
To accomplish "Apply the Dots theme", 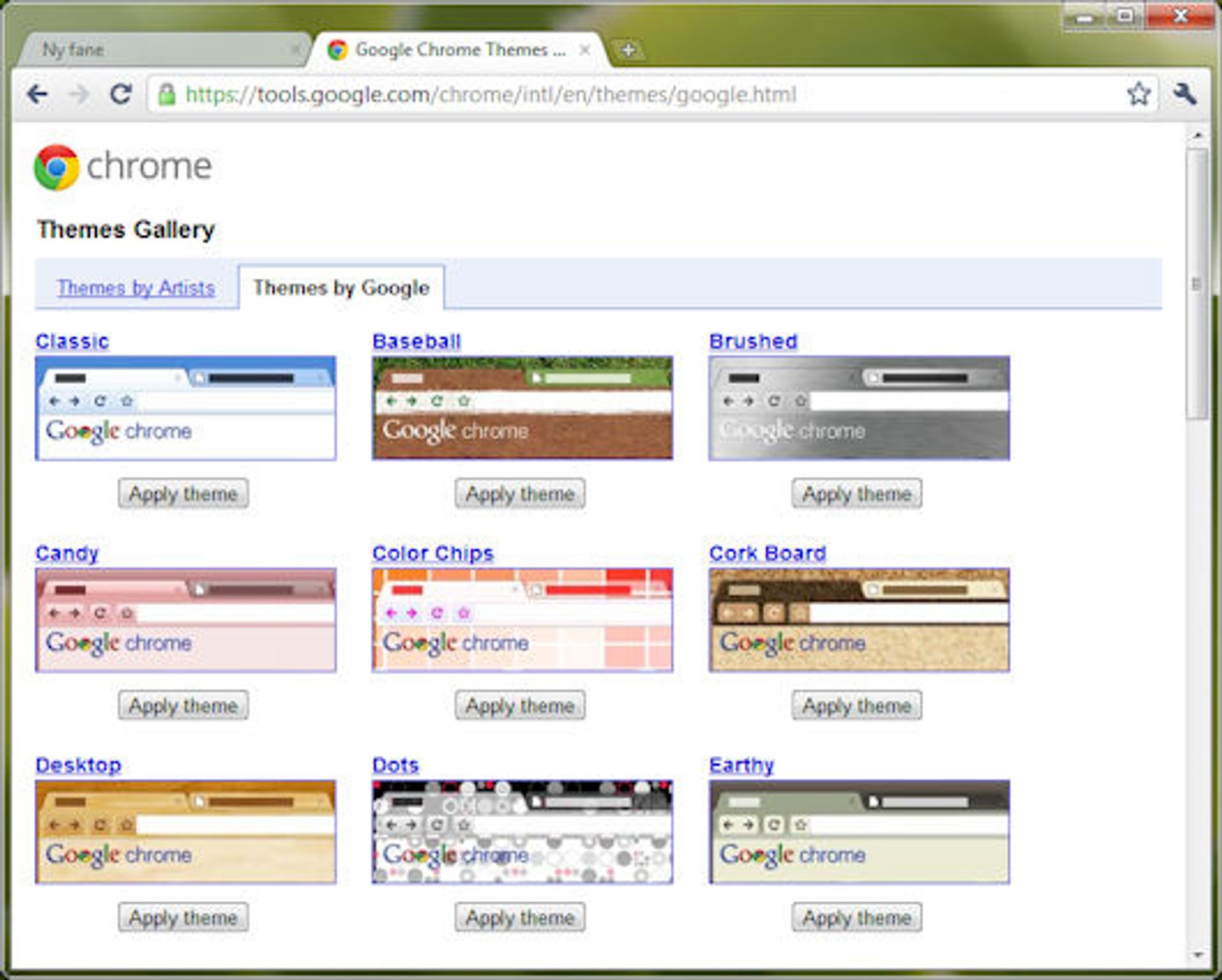I will pyautogui.click(x=520, y=918).
